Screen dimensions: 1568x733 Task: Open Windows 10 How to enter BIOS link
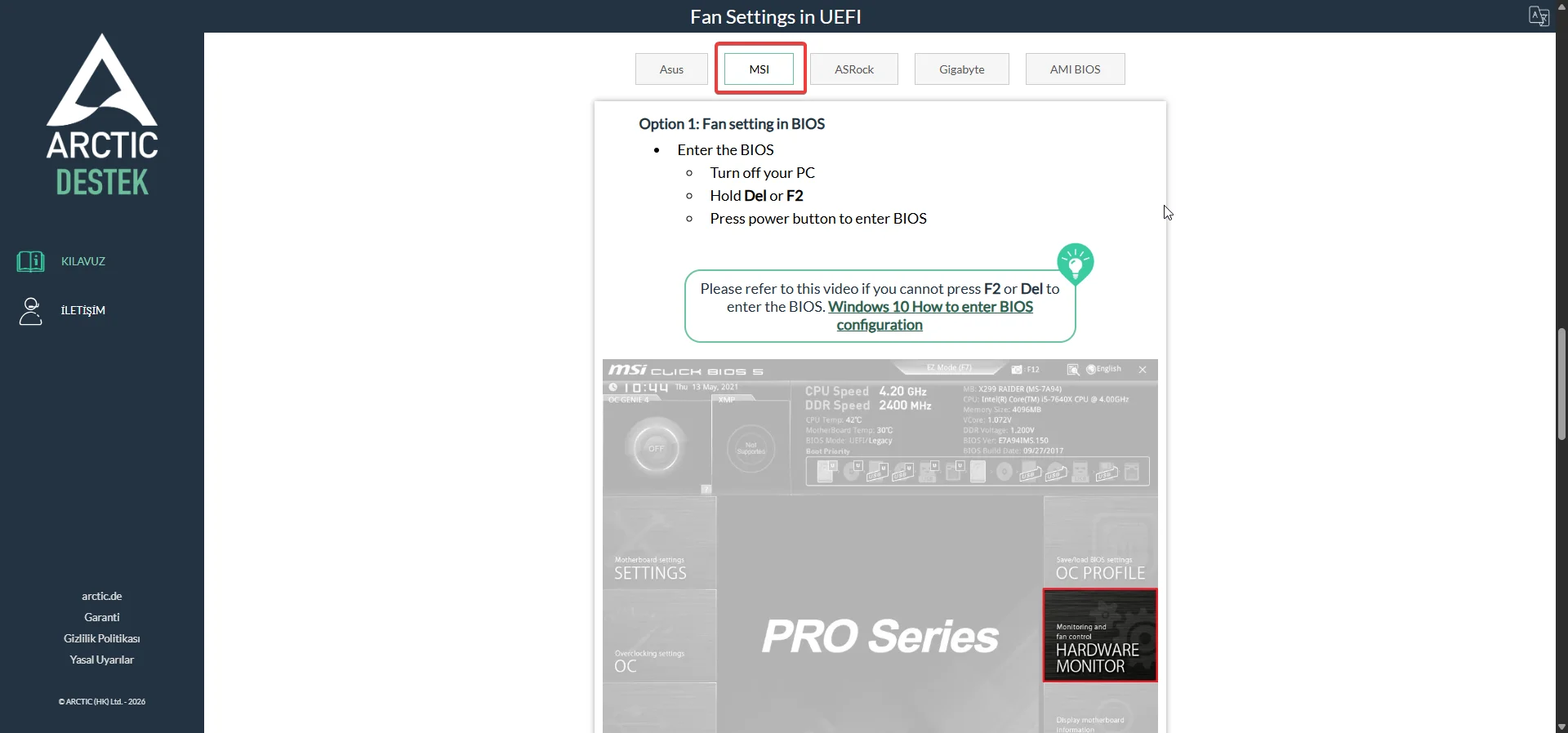click(x=931, y=316)
